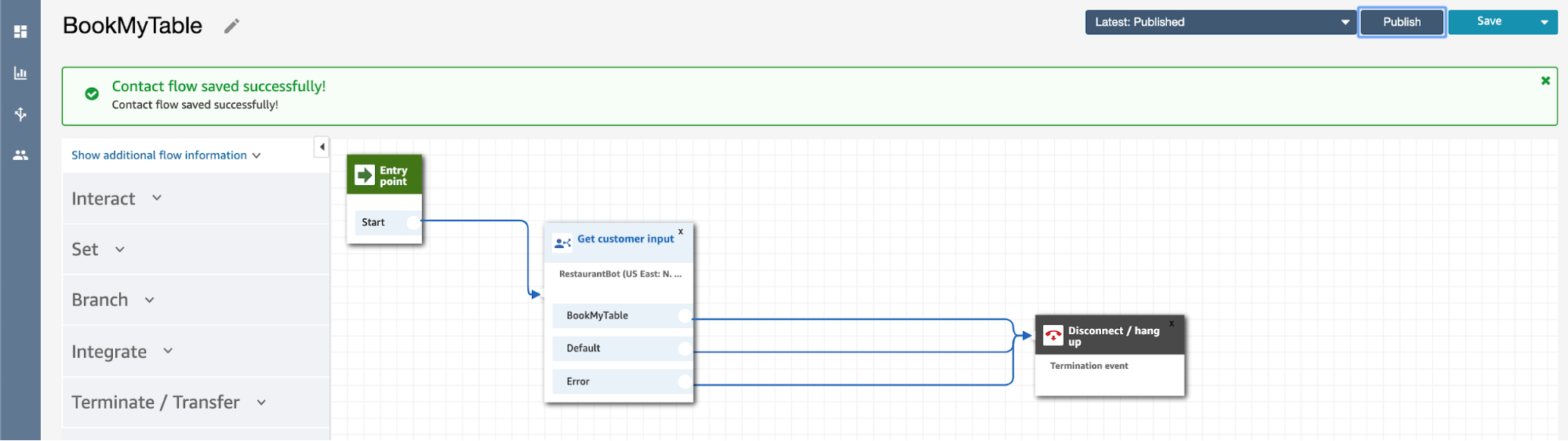Open the Get customer input title link

click(x=625, y=239)
